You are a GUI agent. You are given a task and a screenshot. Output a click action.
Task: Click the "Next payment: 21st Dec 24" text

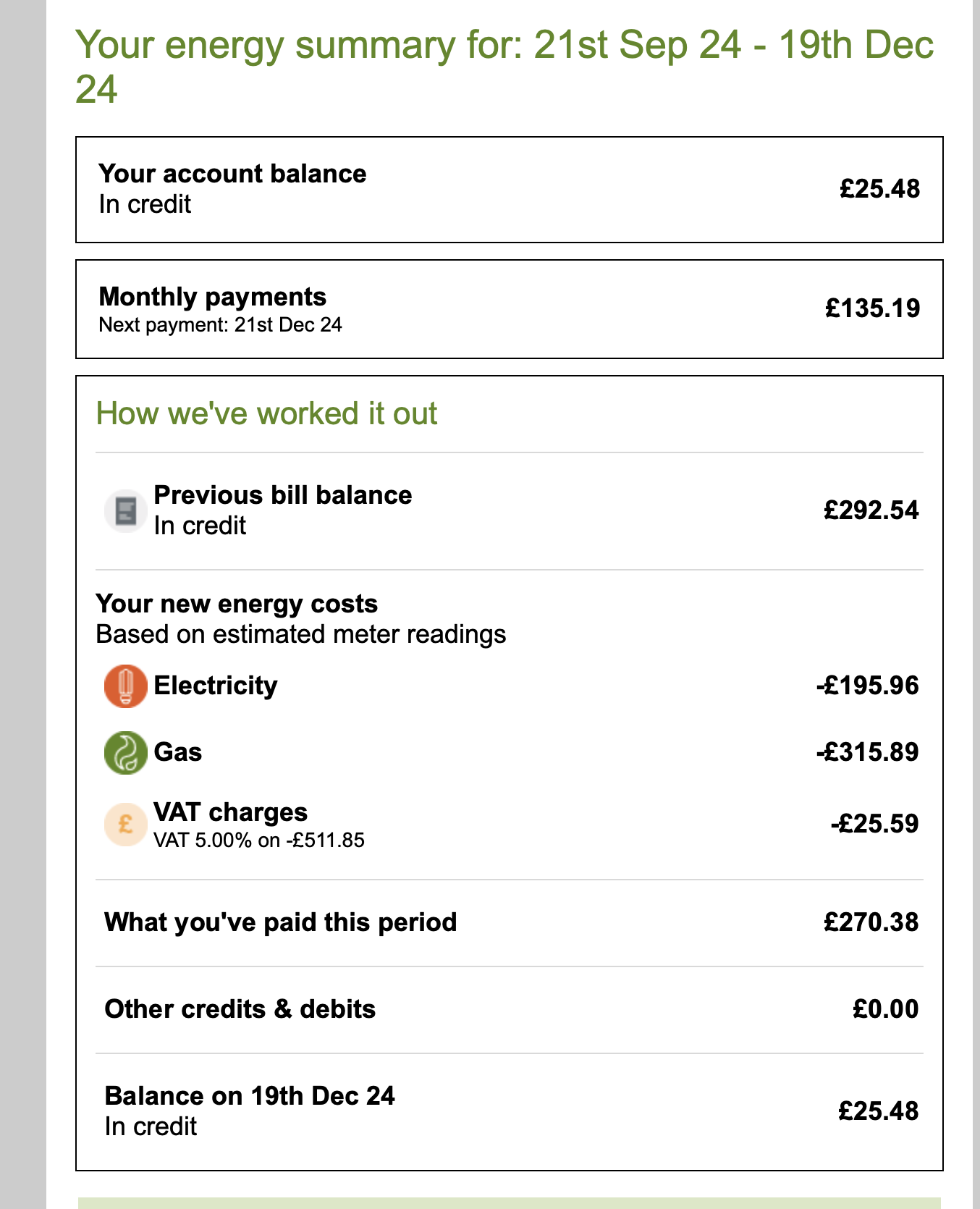pyautogui.click(x=220, y=325)
